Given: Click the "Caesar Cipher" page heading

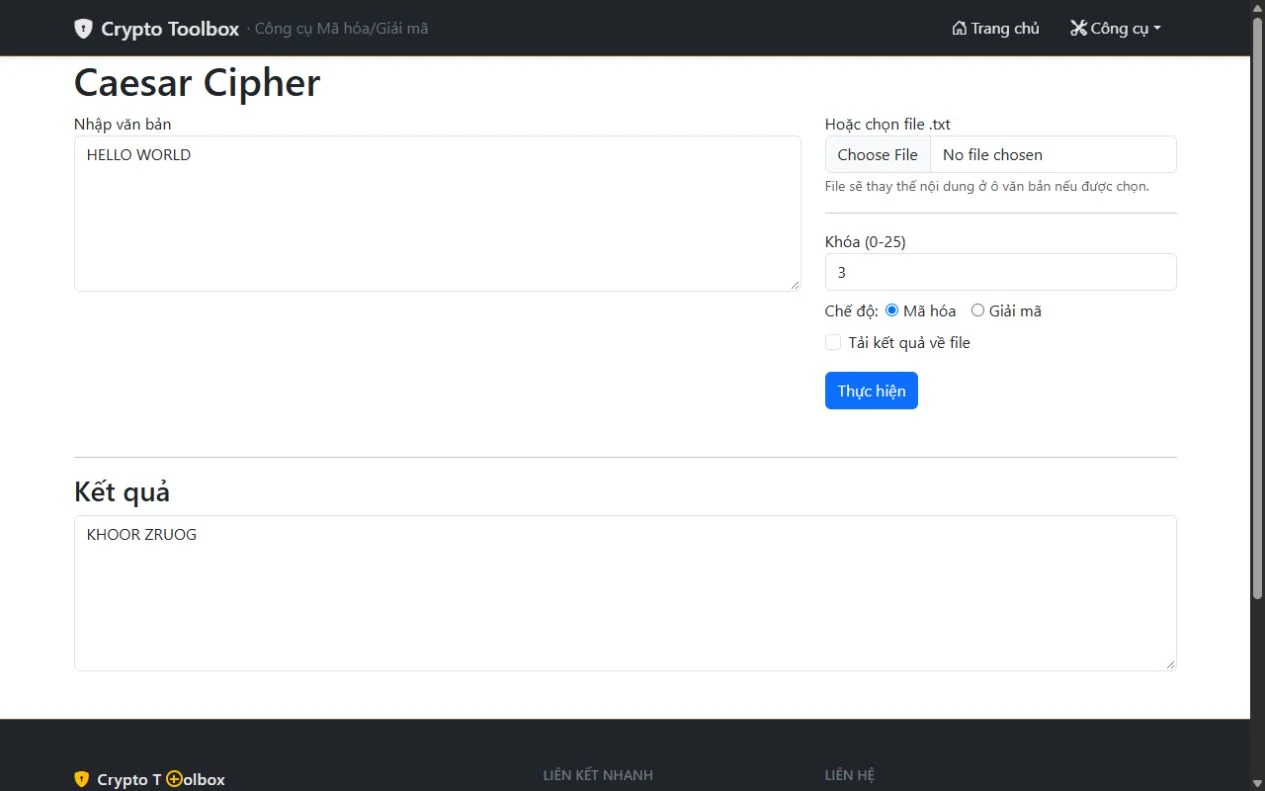Looking at the screenshot, I should click(x=197, y=82).
